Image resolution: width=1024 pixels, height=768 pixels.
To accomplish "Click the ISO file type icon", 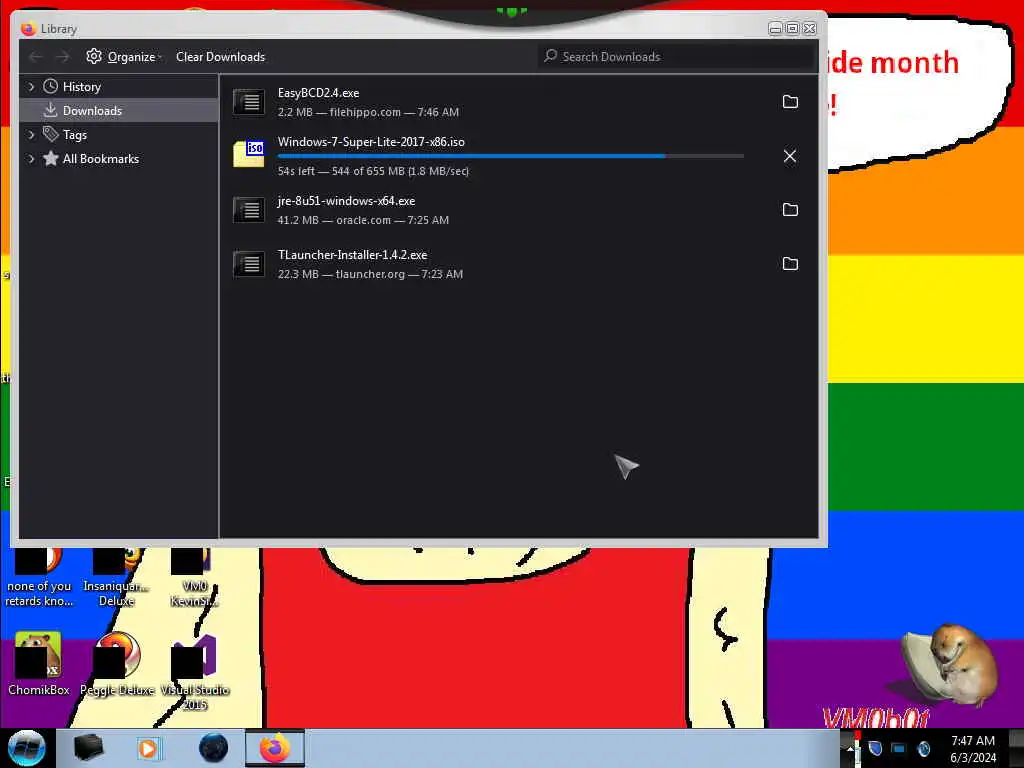I will pos(249,154).
